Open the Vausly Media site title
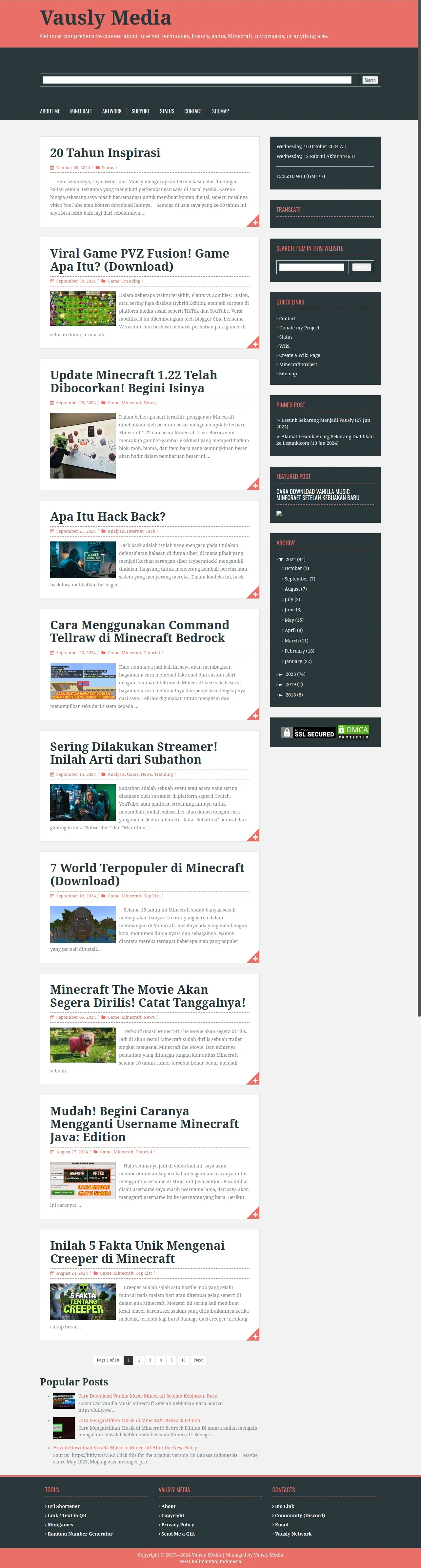 [x=106, y=18]
